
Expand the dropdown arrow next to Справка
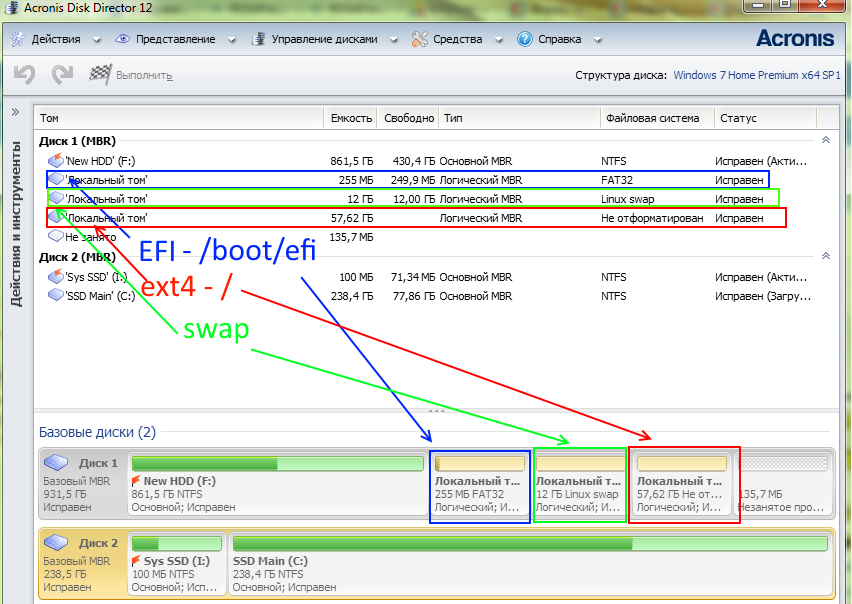tap(598, 40)
